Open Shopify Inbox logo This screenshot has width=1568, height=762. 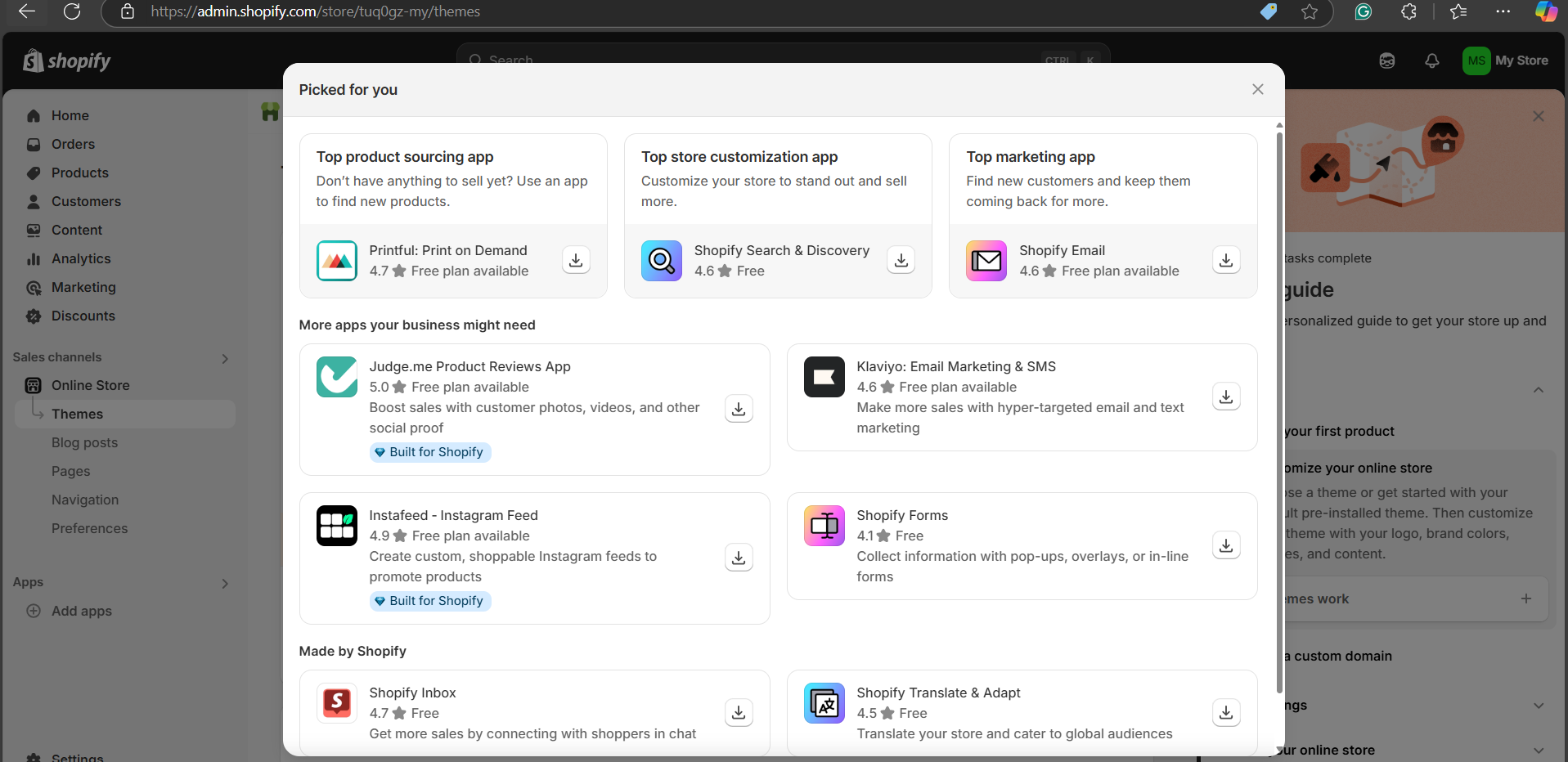point(337,703)
